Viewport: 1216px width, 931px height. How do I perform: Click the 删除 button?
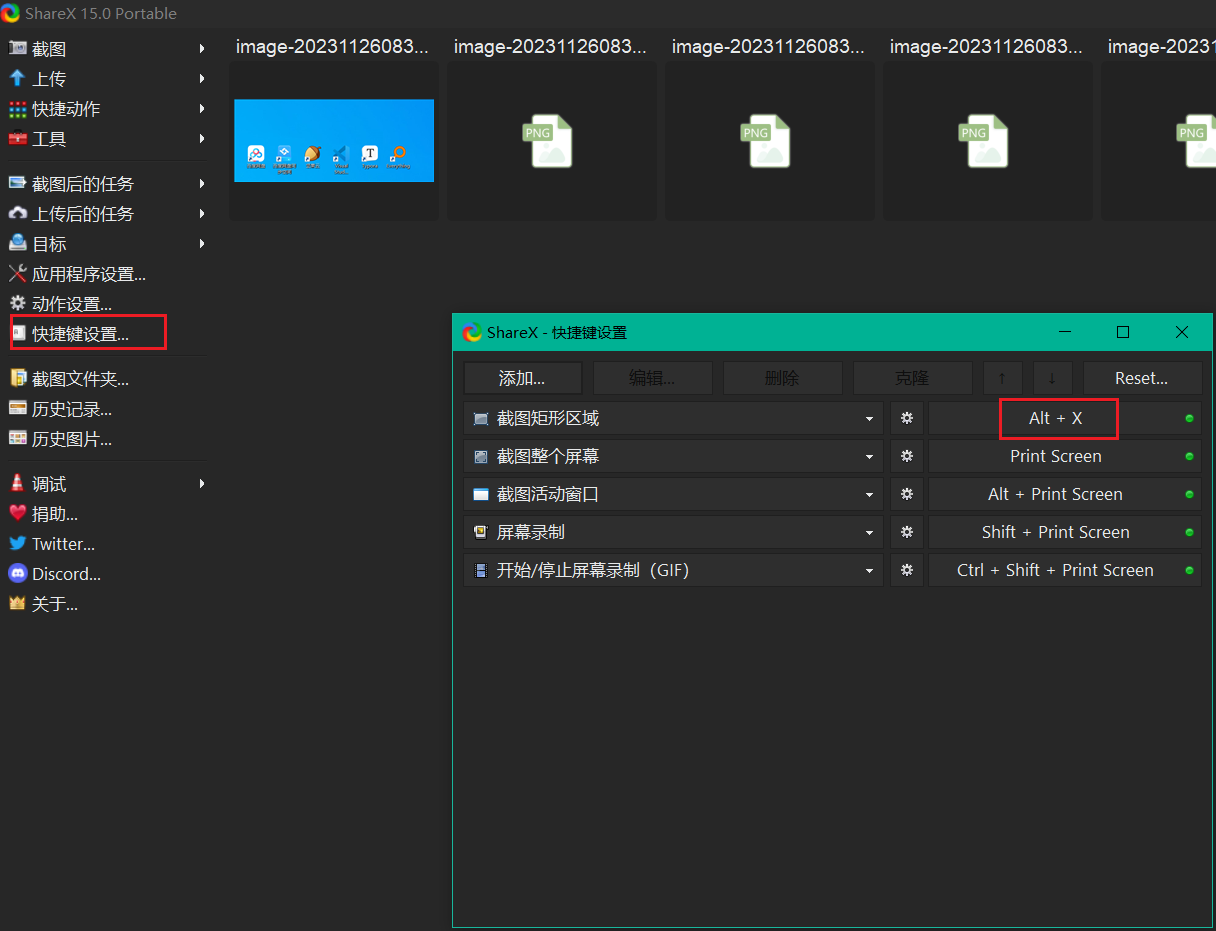pyautogui.click(x=782, y=378)
